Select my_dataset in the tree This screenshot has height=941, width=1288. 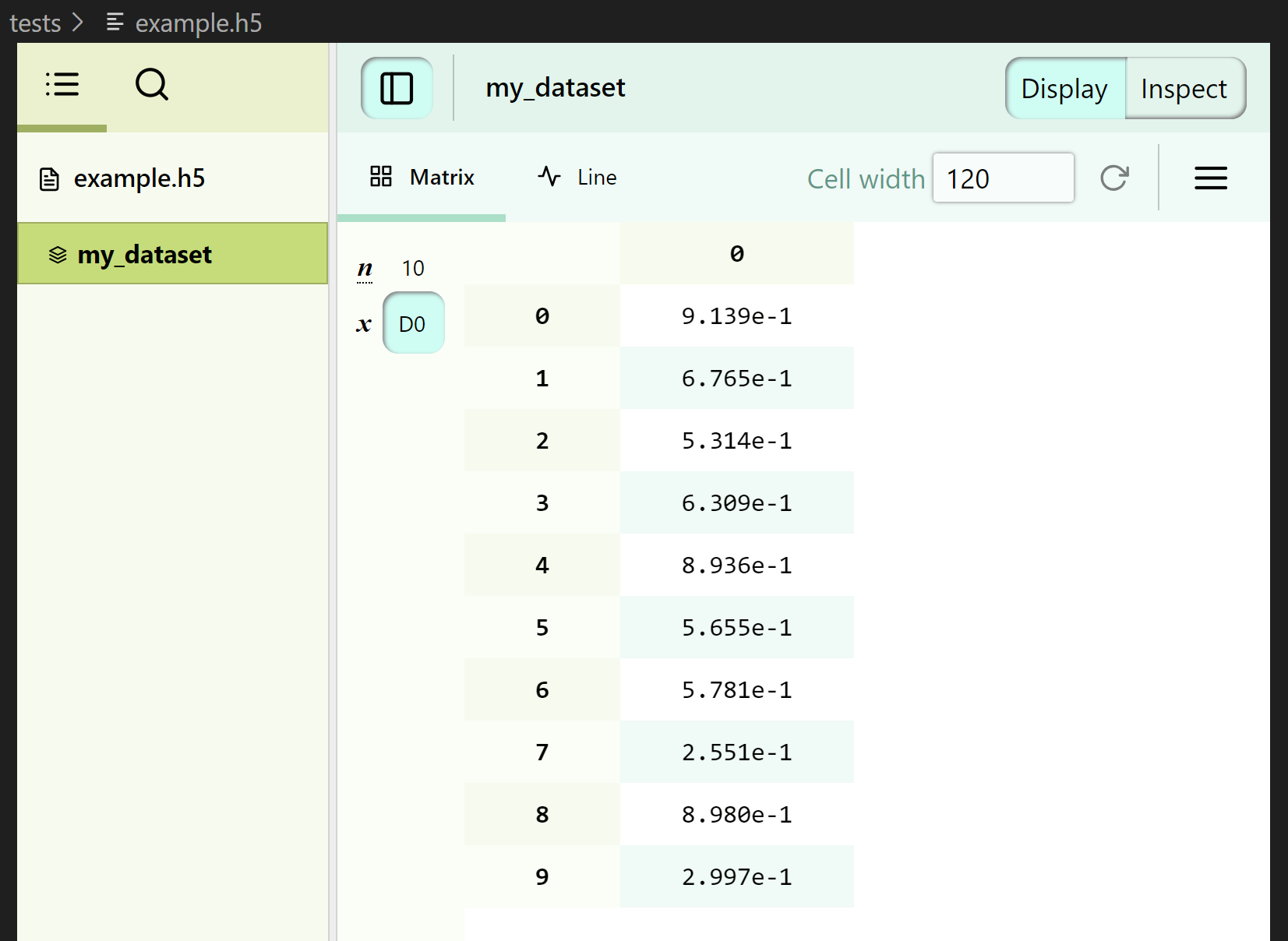[172, 254]
